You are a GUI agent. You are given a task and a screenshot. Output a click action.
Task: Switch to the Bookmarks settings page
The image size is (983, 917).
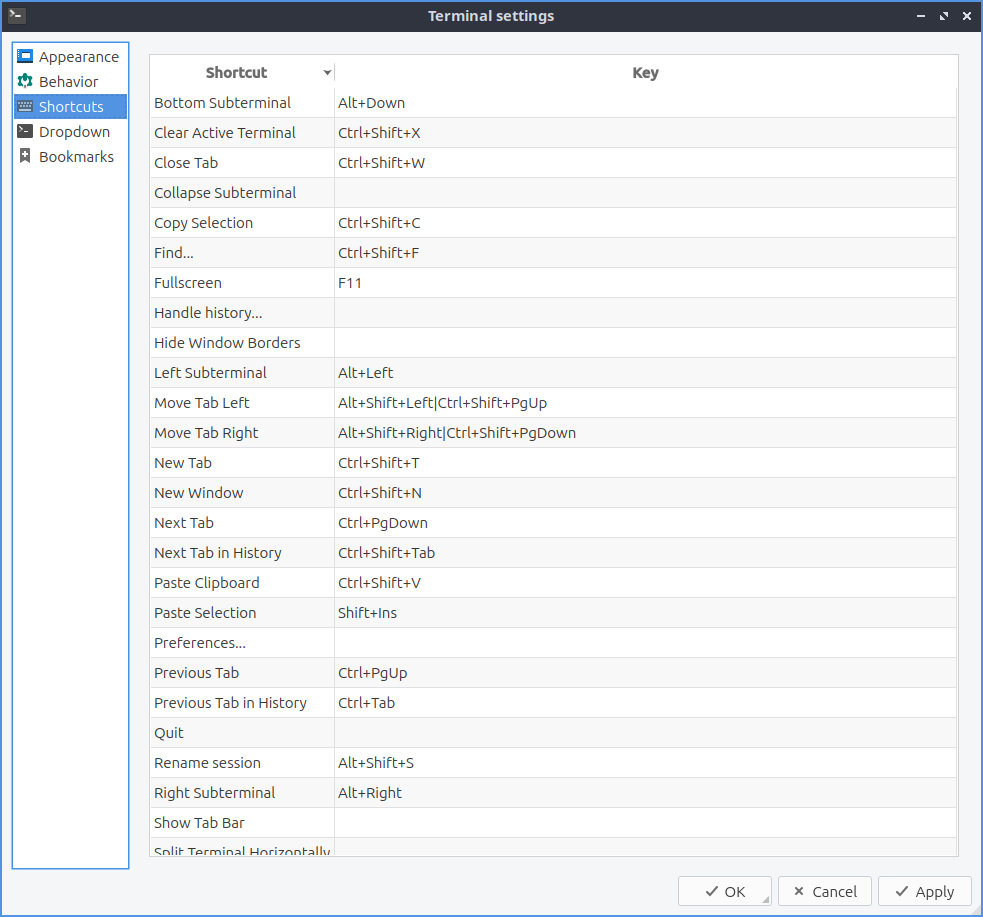[x=76, y=157]
